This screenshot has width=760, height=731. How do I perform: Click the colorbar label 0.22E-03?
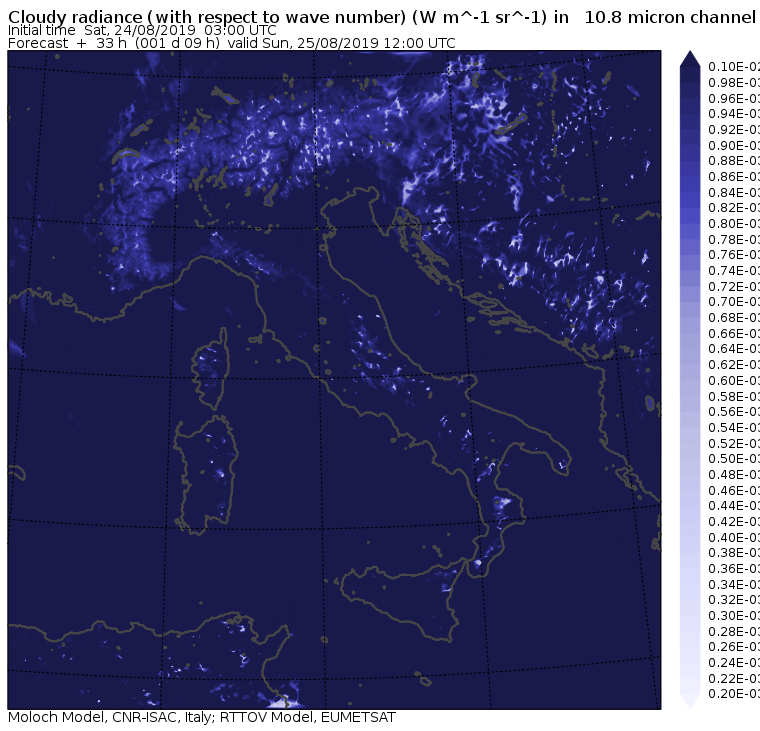[734, 679]
